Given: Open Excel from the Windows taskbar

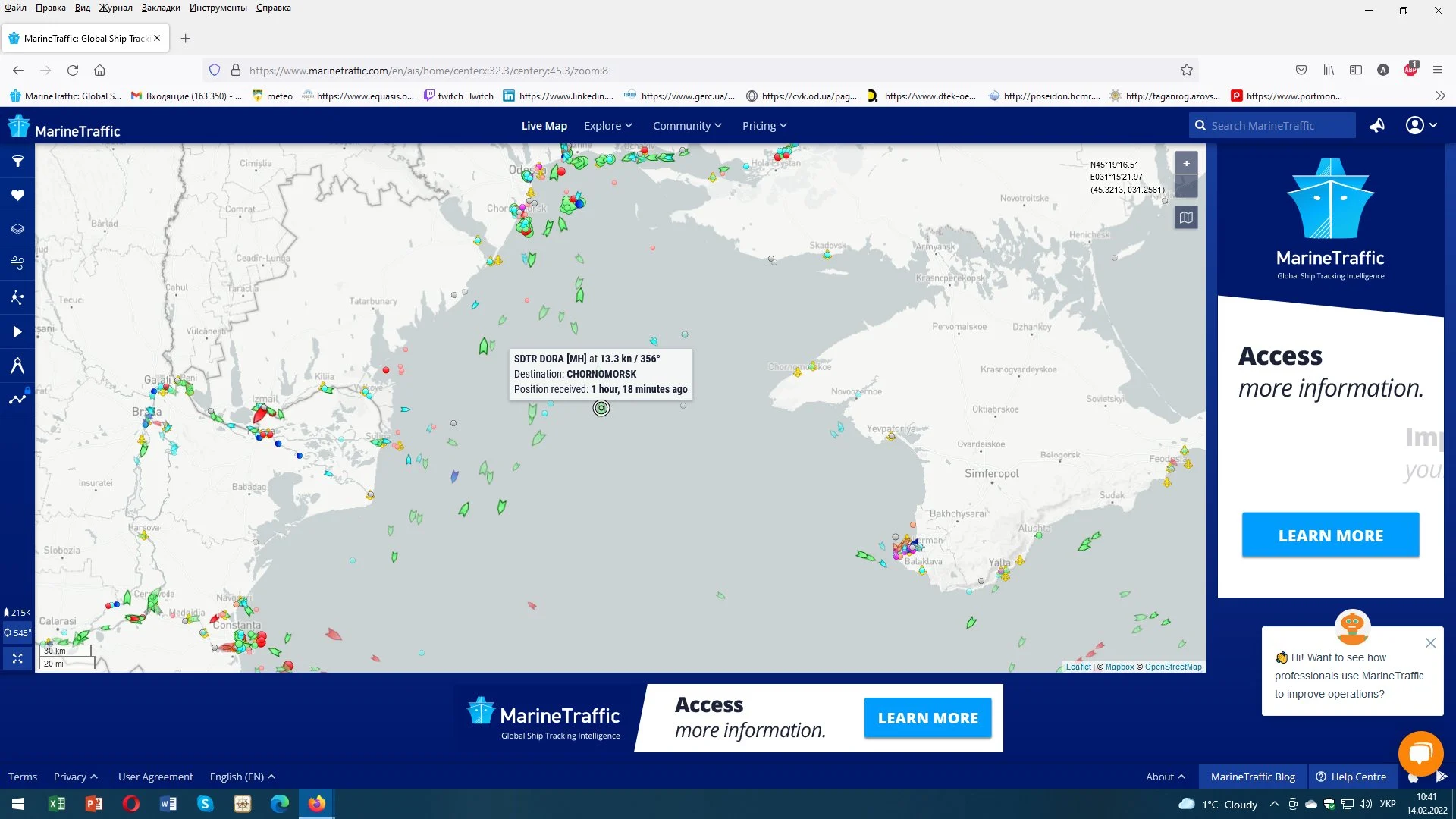Looking at the screenshot, I should coord(57,804).
